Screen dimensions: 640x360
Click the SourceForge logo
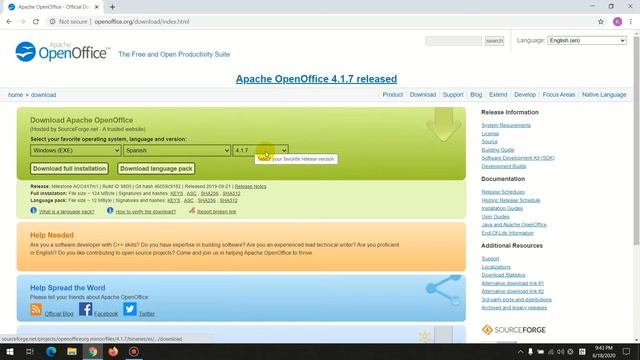(514, 330)
